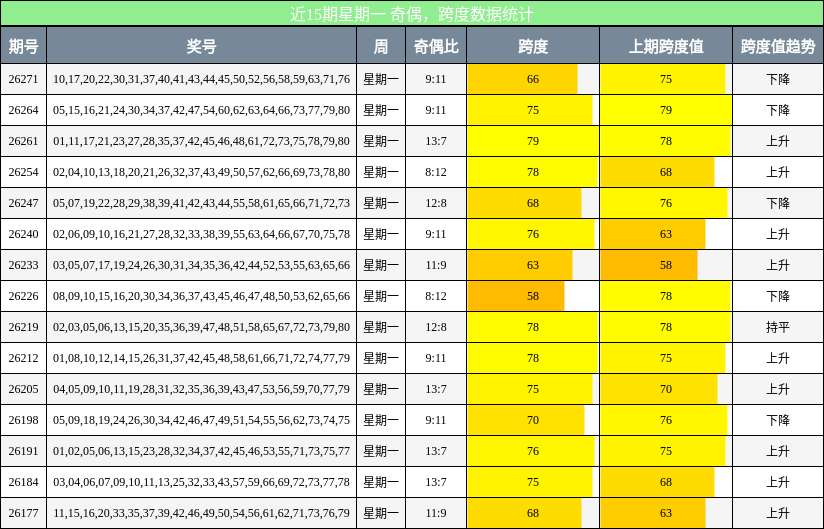The image size is (824, 529).
Task: Select issue number 26198
Action: [24, 420]
